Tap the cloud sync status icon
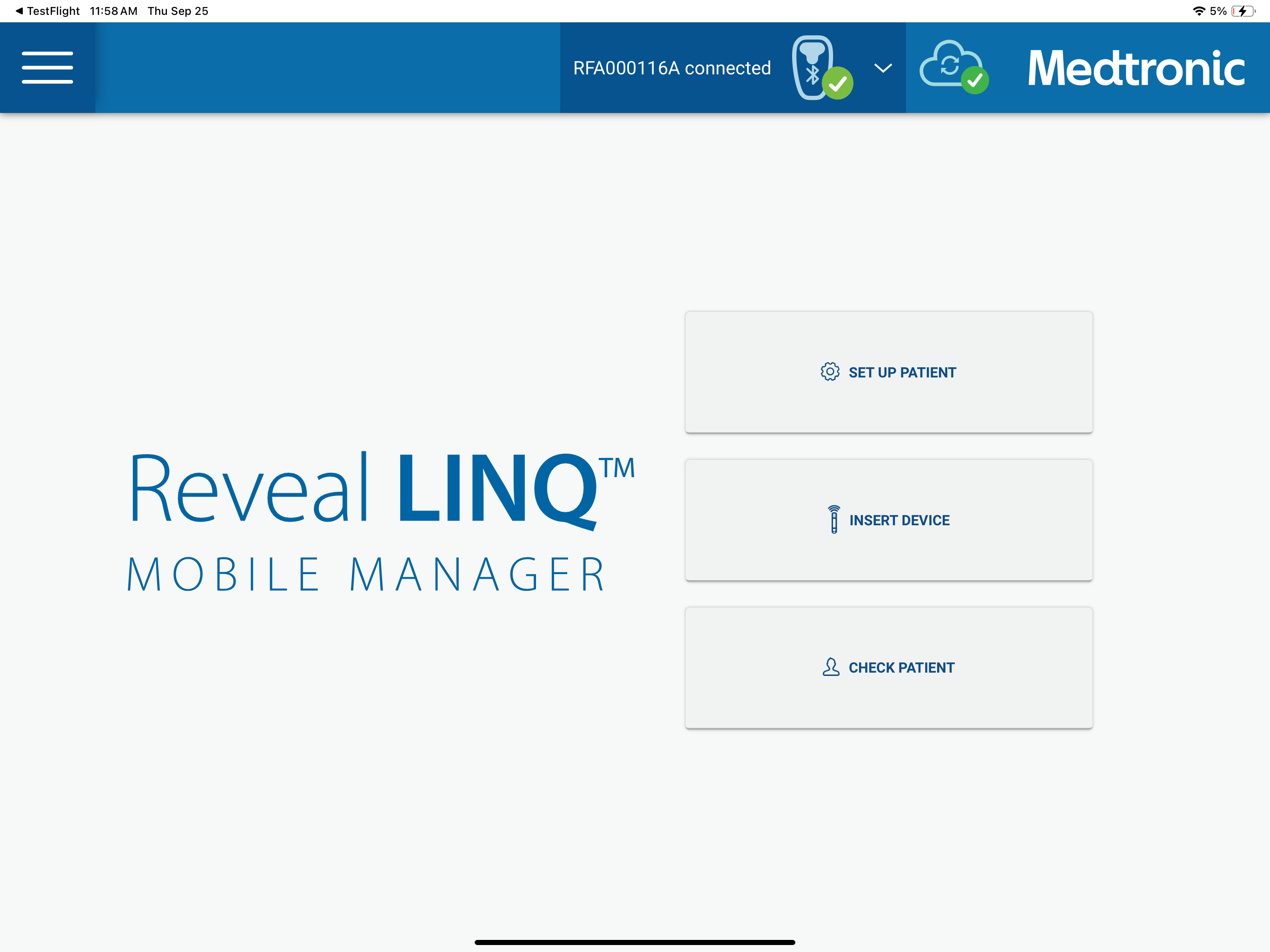 click(953, 66)
